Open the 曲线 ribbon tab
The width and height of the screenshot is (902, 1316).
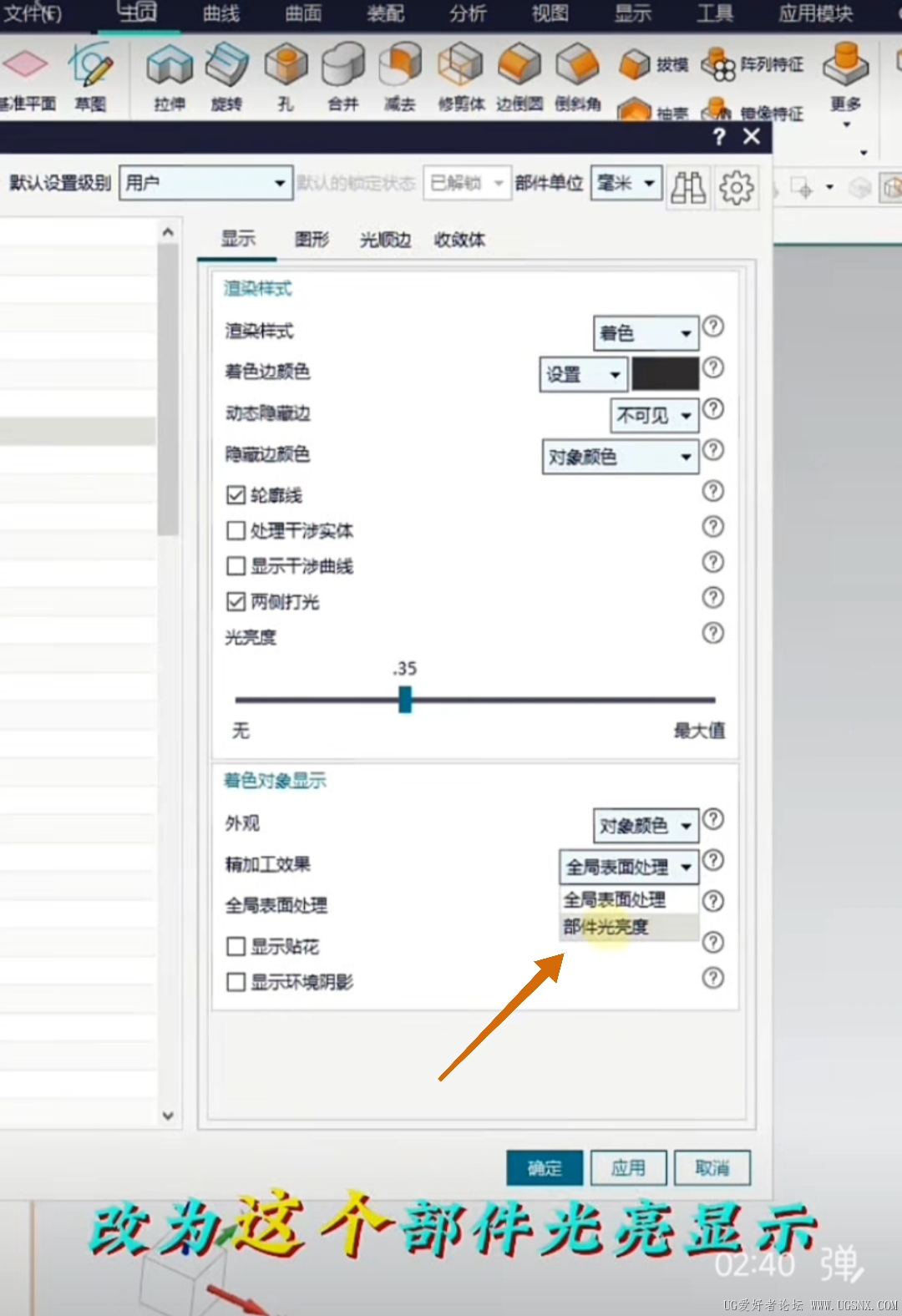[221, 13]
